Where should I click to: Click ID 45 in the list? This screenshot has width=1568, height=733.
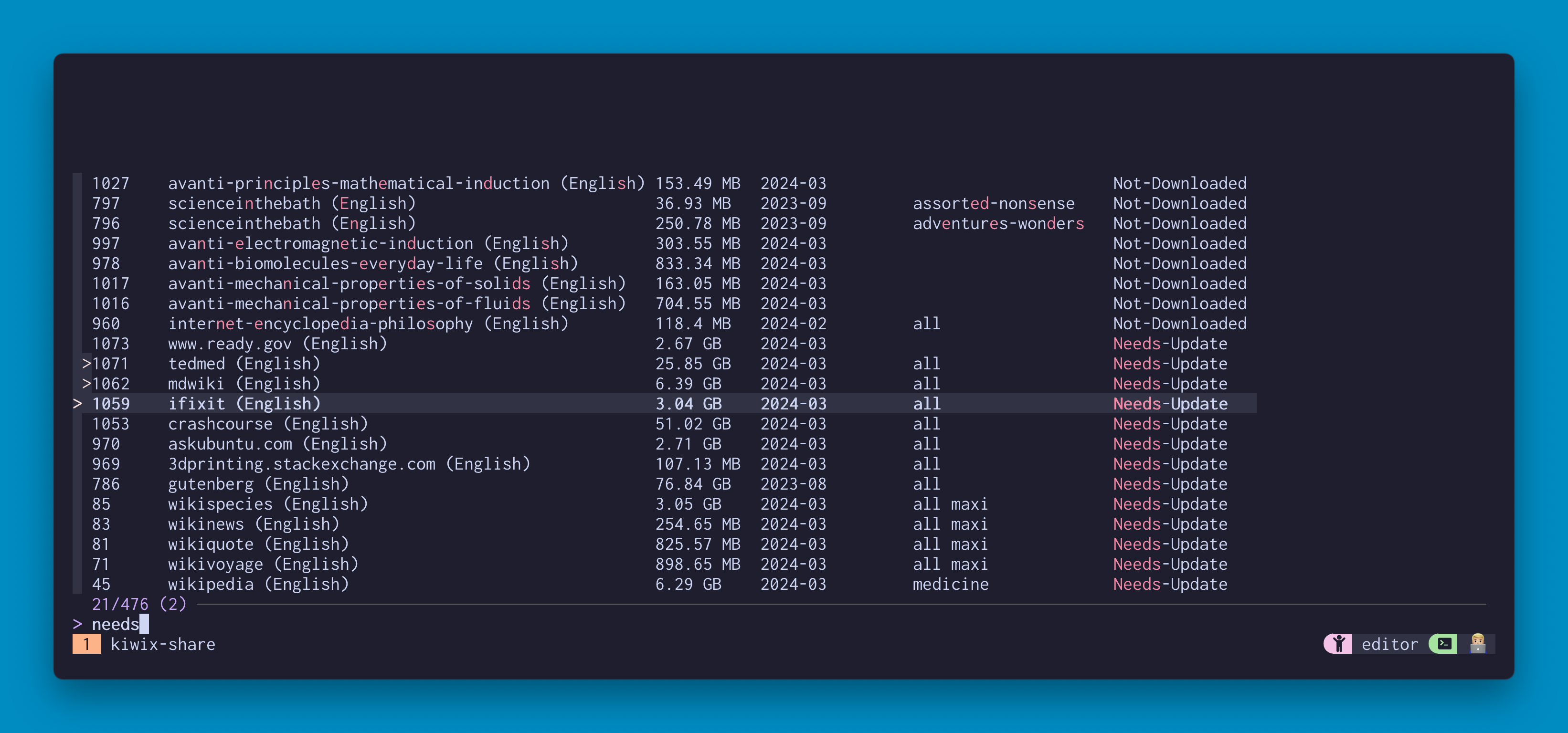point(101,585)
